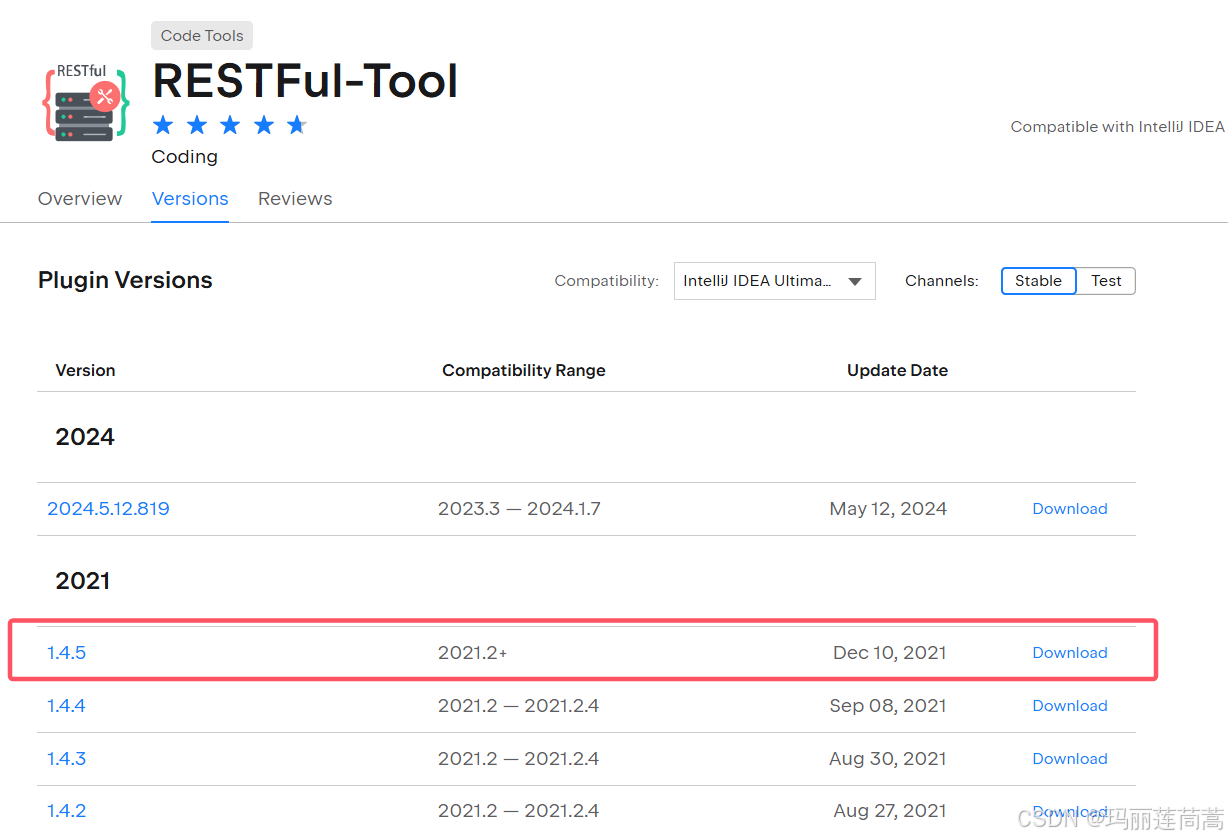Switch to the Reviews tab
This screenshot has height=838, width=1228.
(x=295, y=198)
